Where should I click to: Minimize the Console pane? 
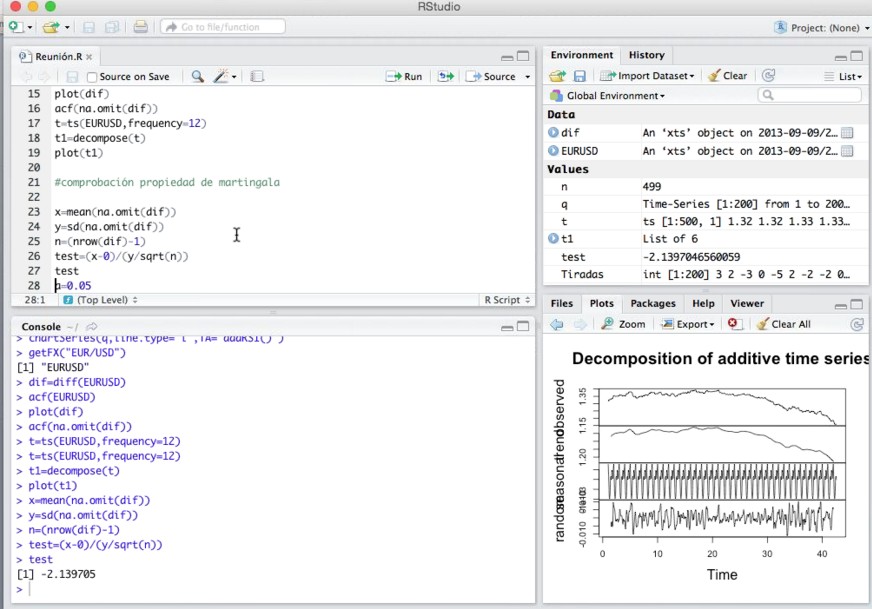pyautogui.click(x=507, y=328)
